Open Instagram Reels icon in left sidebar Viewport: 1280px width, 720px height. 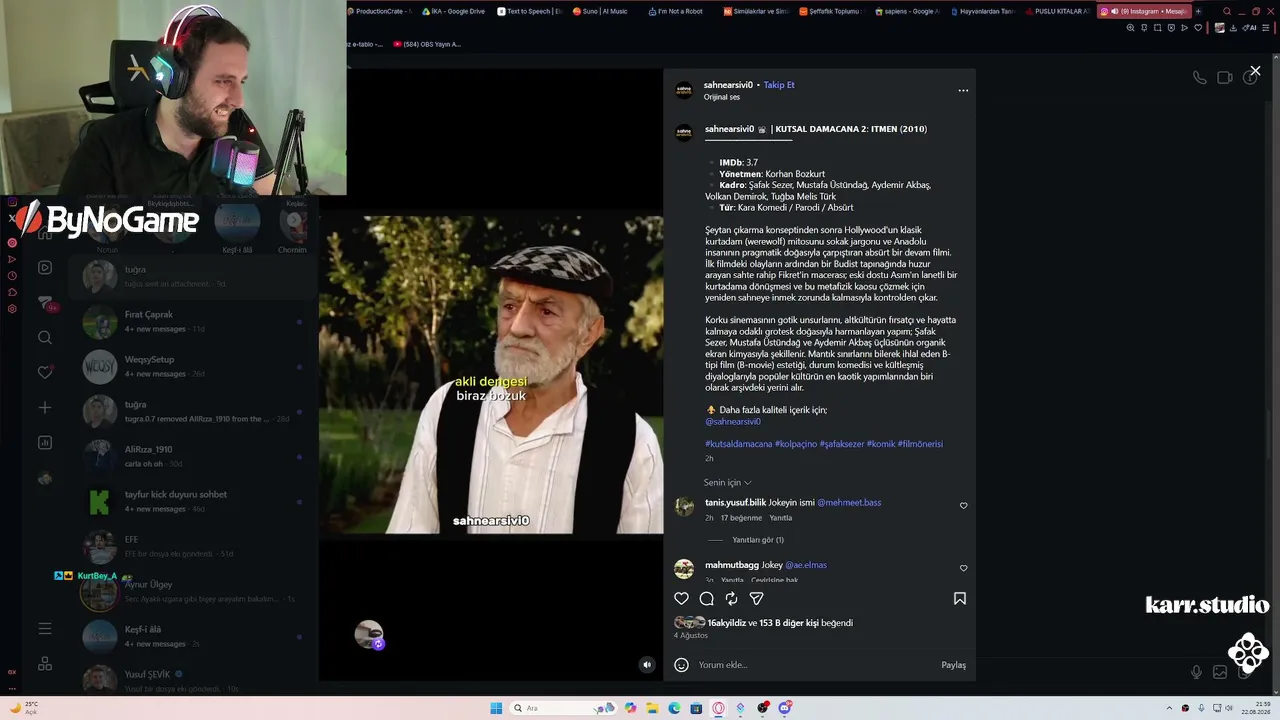click(x=45, y=267)
